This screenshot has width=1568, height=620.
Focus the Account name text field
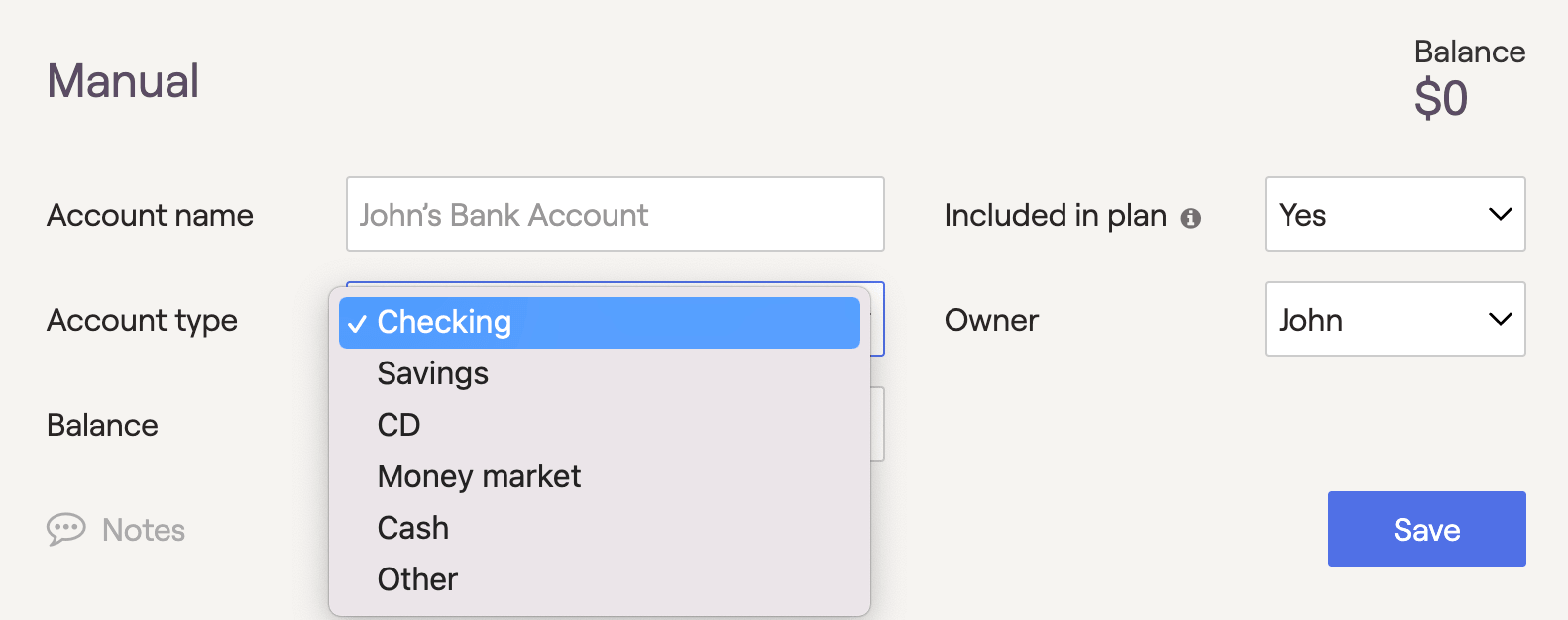pyautogui.click(x=616, y=214)
